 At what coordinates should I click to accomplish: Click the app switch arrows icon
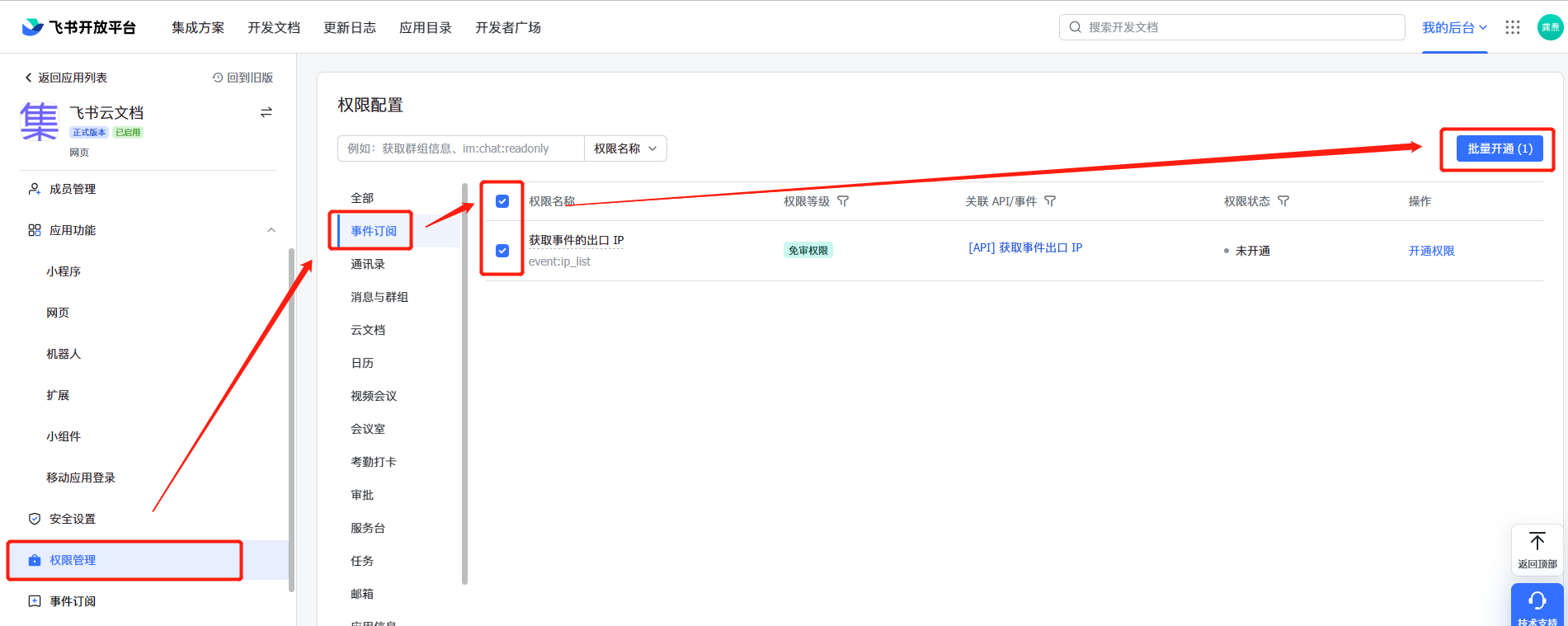pyautogui.click(x=266, y=112)
